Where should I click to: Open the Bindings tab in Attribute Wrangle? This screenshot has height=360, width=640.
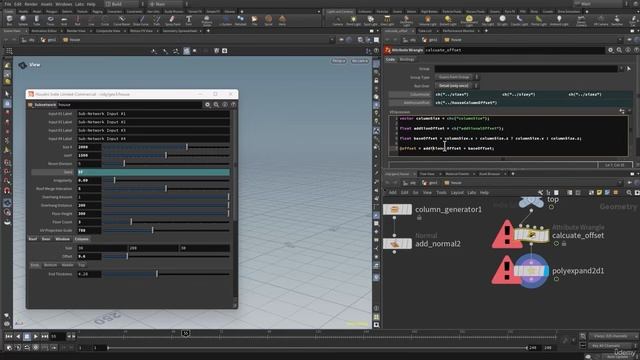(x=407, y=60)
